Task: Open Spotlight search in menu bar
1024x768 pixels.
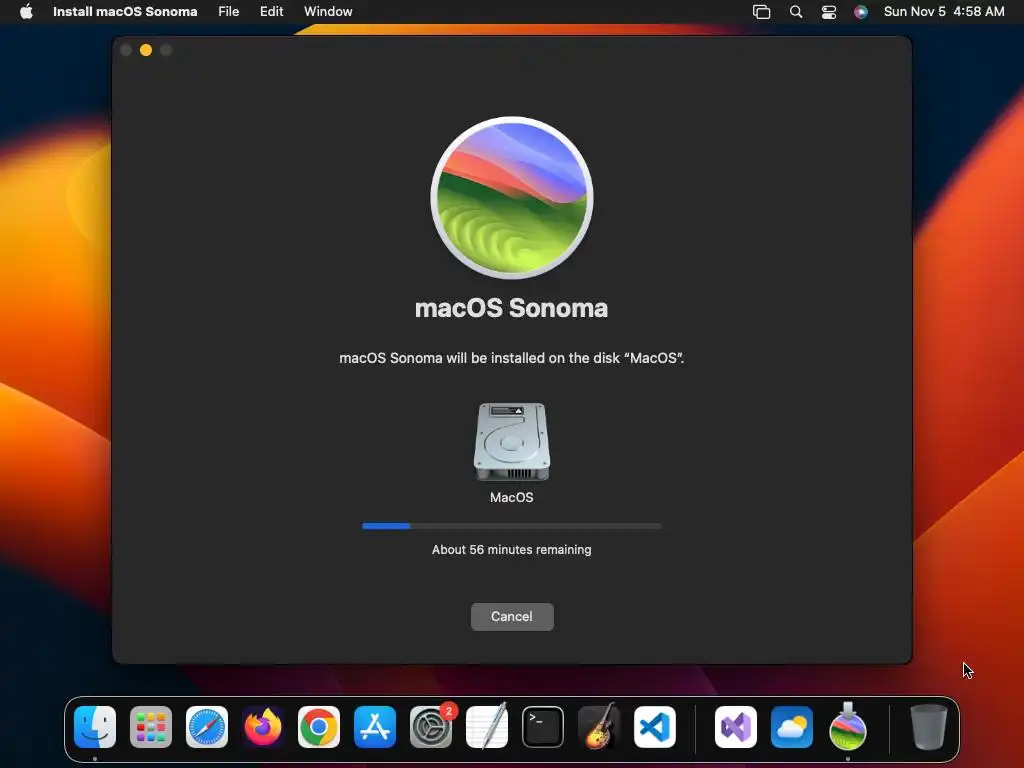Action: (795, 12)
